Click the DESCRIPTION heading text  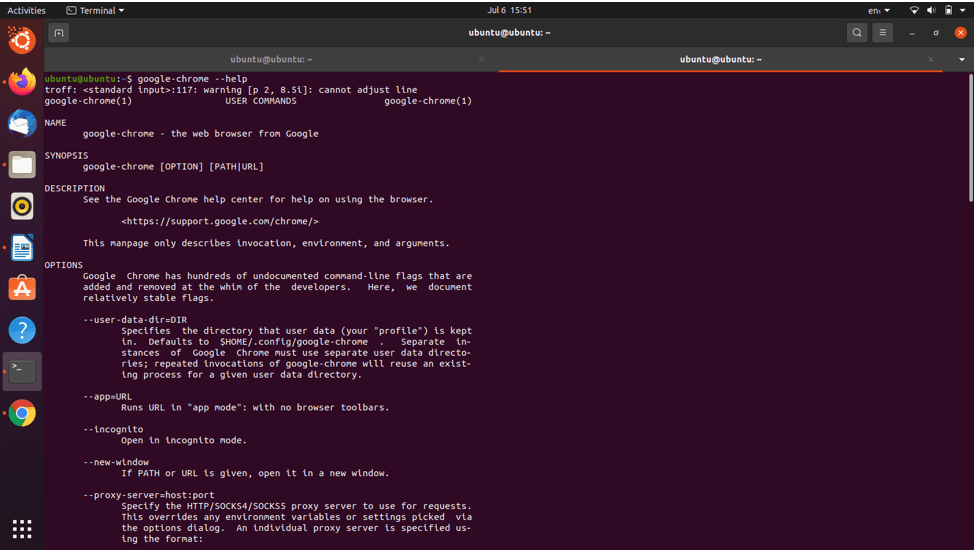(75, 188)
